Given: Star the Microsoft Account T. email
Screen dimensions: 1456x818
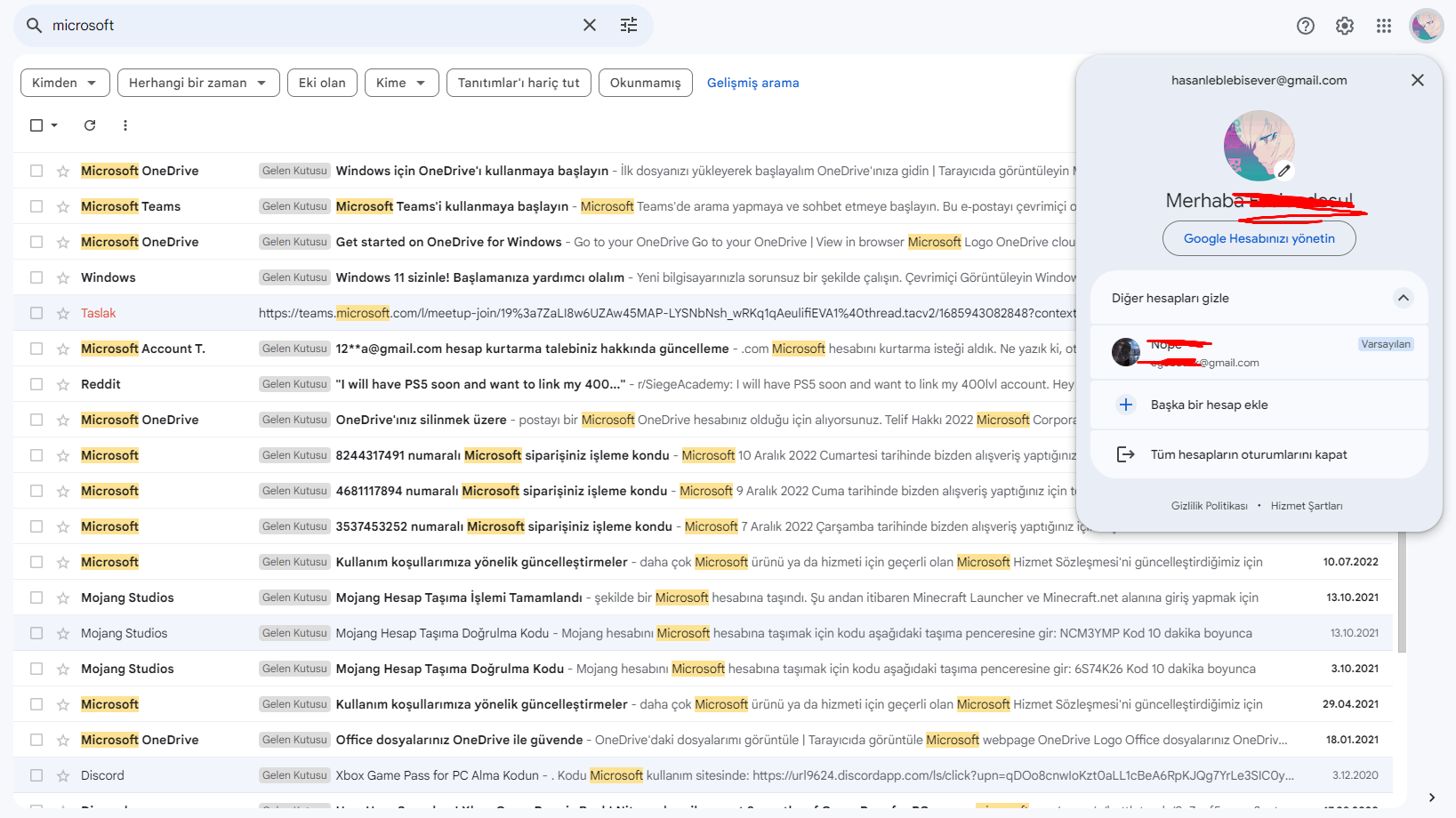Looking at the screenshot, I should [x=63, y=349].
